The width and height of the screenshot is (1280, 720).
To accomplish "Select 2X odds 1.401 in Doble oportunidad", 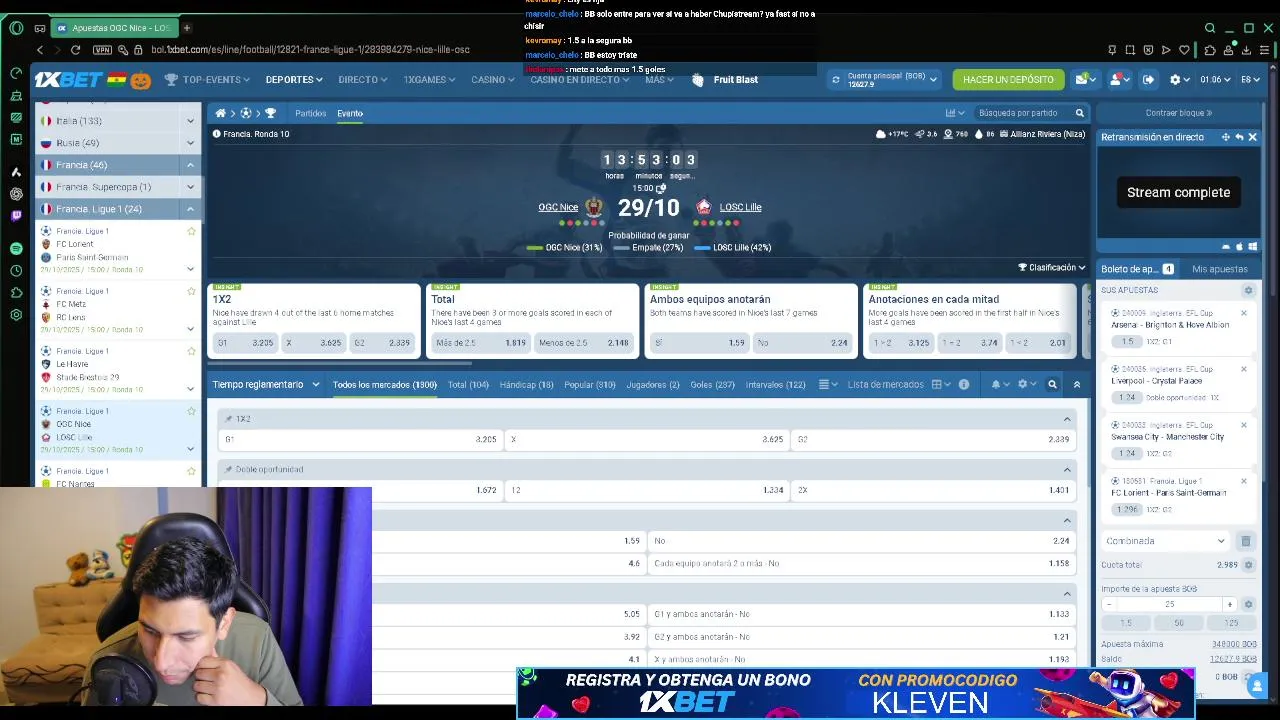I will pyautogui.click(x=933, y=490).
